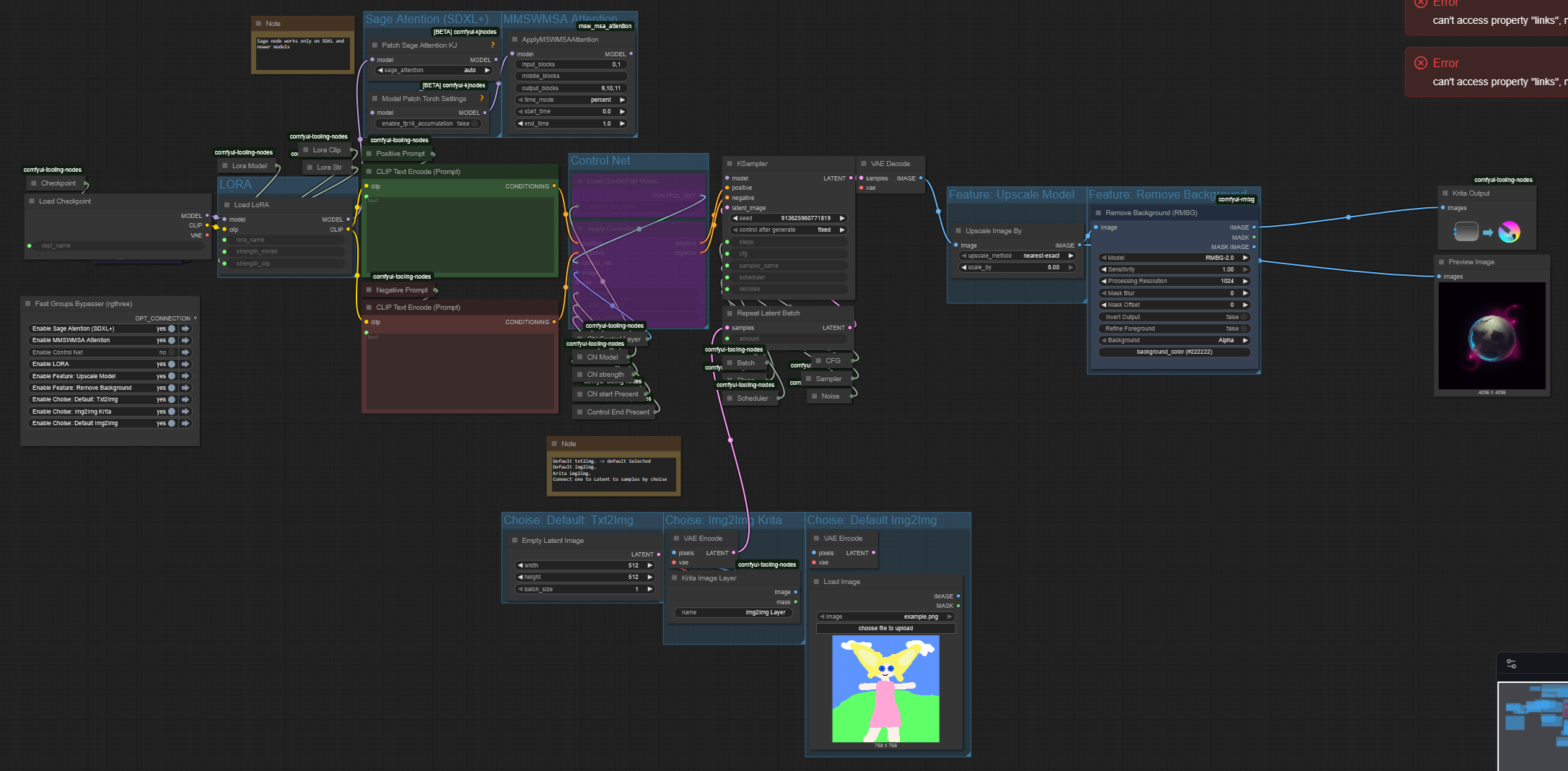The image size is (1568, 771).
Task: Toggle Enable Feature: Remove Background switch
Action: pyautogui.click(x=172, y=388)
